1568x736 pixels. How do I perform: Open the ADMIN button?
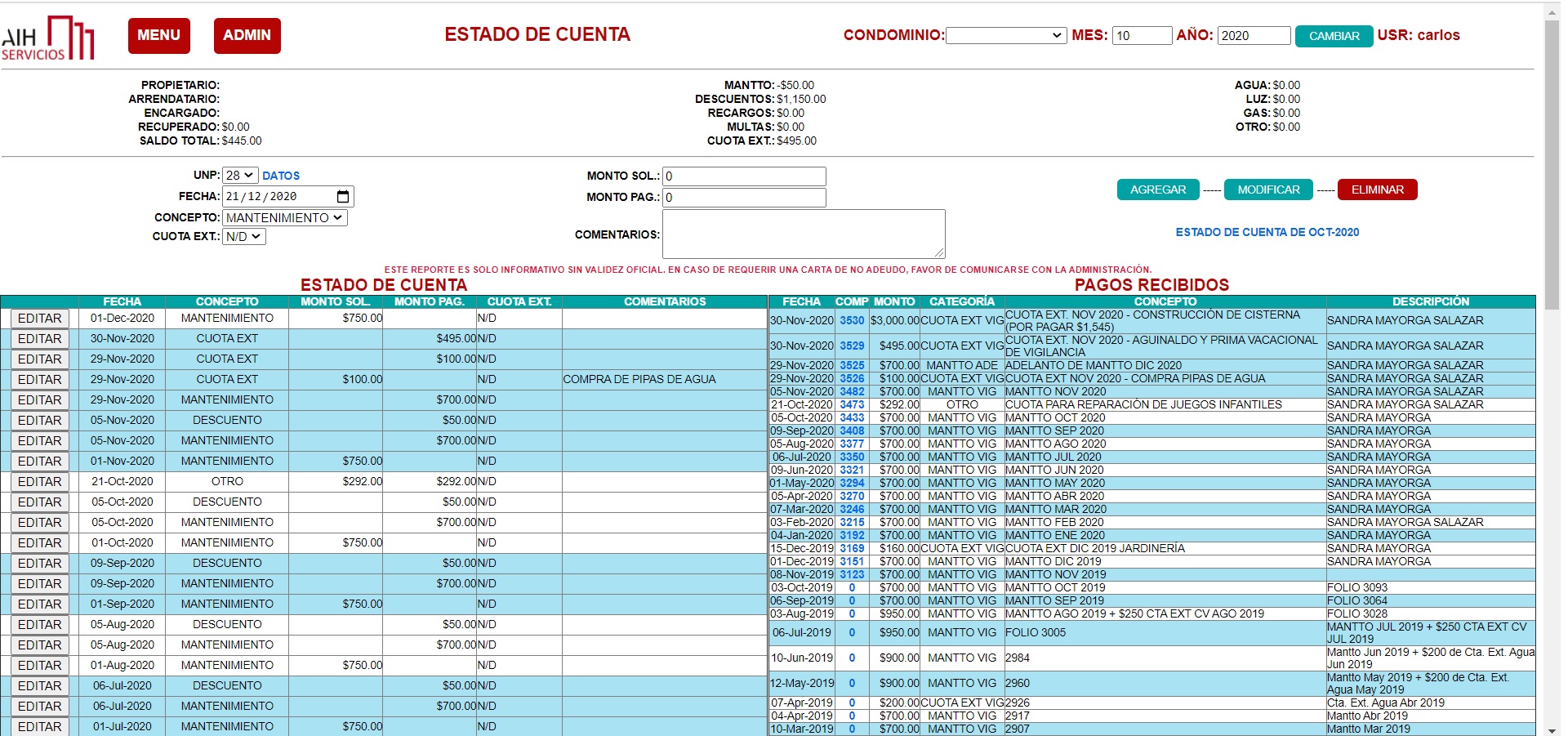pos(247,36)
